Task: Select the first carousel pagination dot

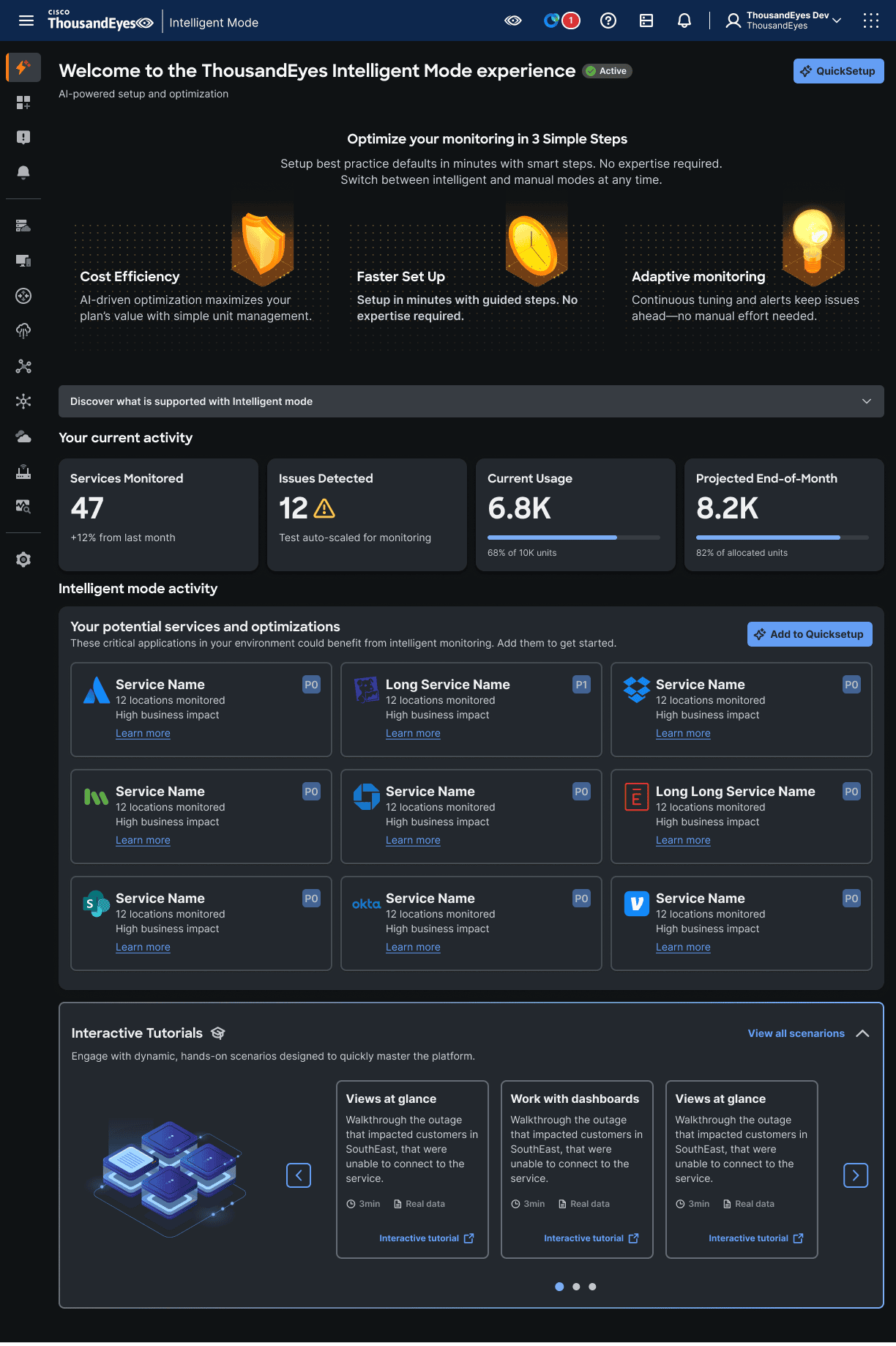Action: click(559, 1287)
